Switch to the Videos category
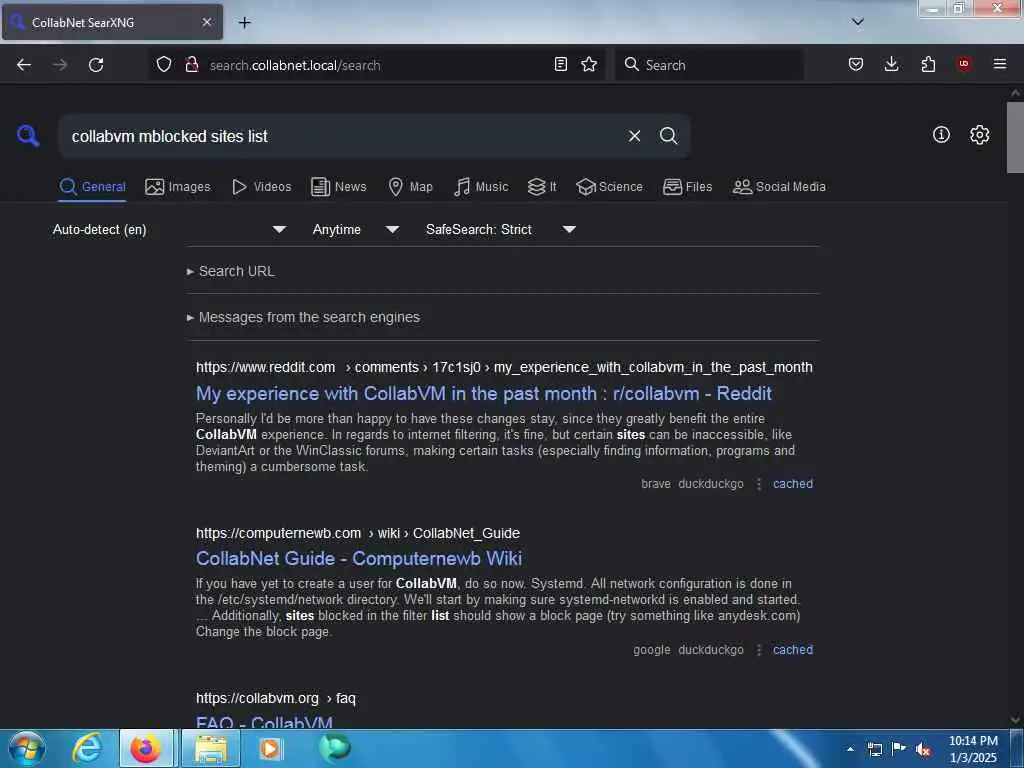Image resolution: width=1024 pixels, height=768 pixels. [261, 187]
